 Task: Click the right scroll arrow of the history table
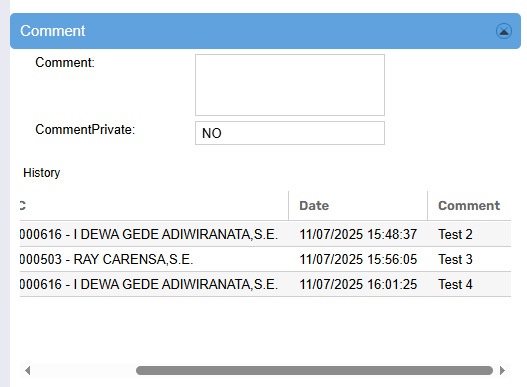pos(502,371)
